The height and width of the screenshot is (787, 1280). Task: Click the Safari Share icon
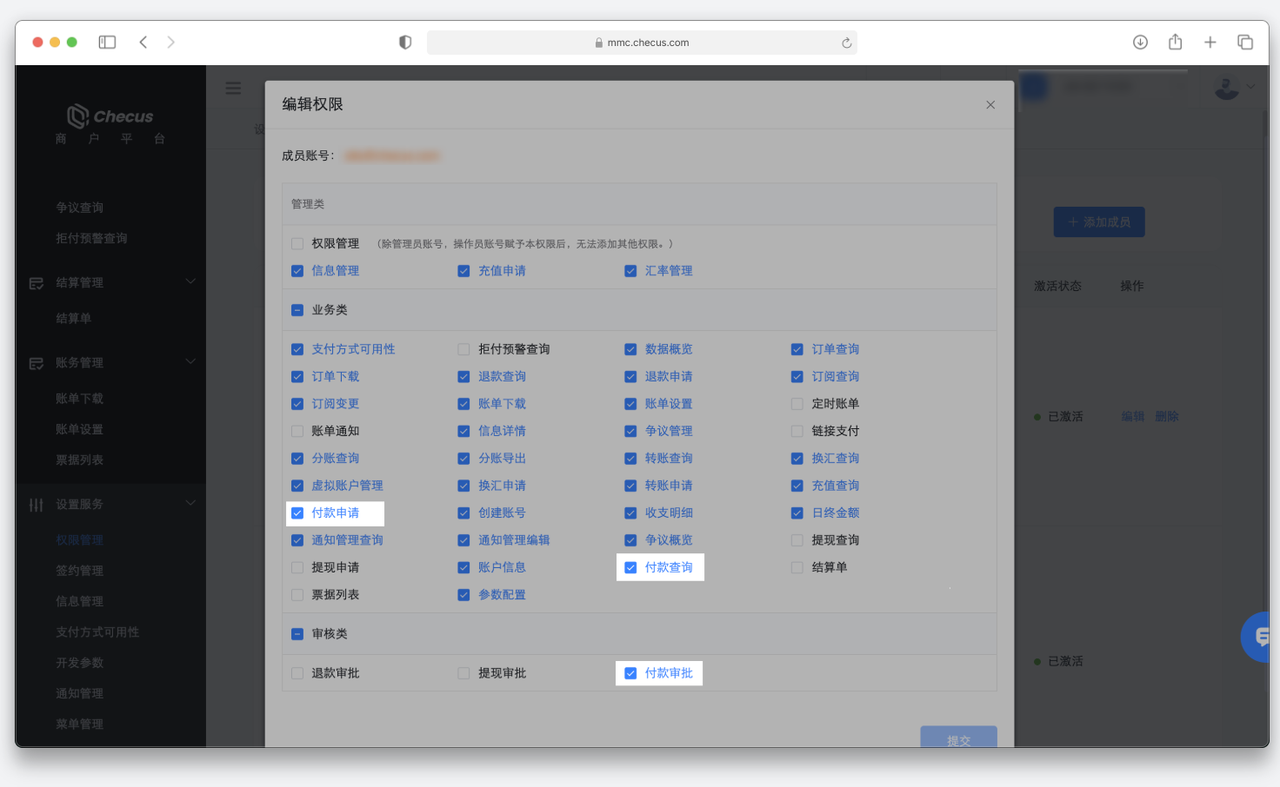[1175, 42]
